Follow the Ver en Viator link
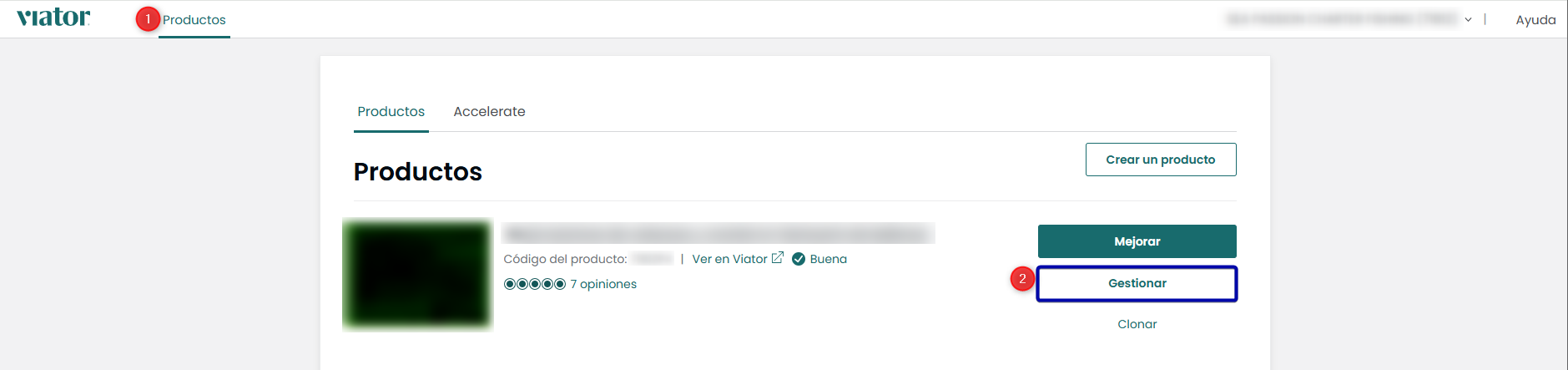Viewport: 1568px width, 370px height. (x=729, y=259)
